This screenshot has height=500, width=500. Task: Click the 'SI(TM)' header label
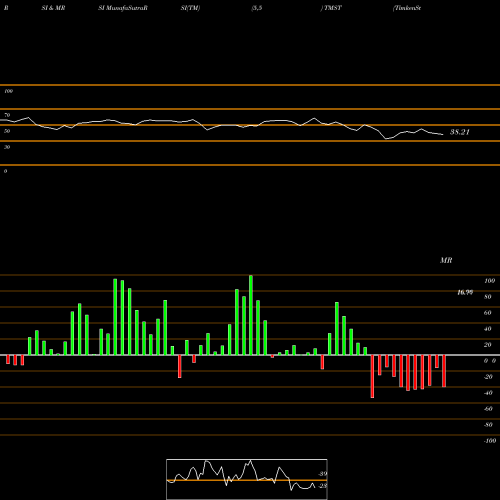[x=190, y=8]
